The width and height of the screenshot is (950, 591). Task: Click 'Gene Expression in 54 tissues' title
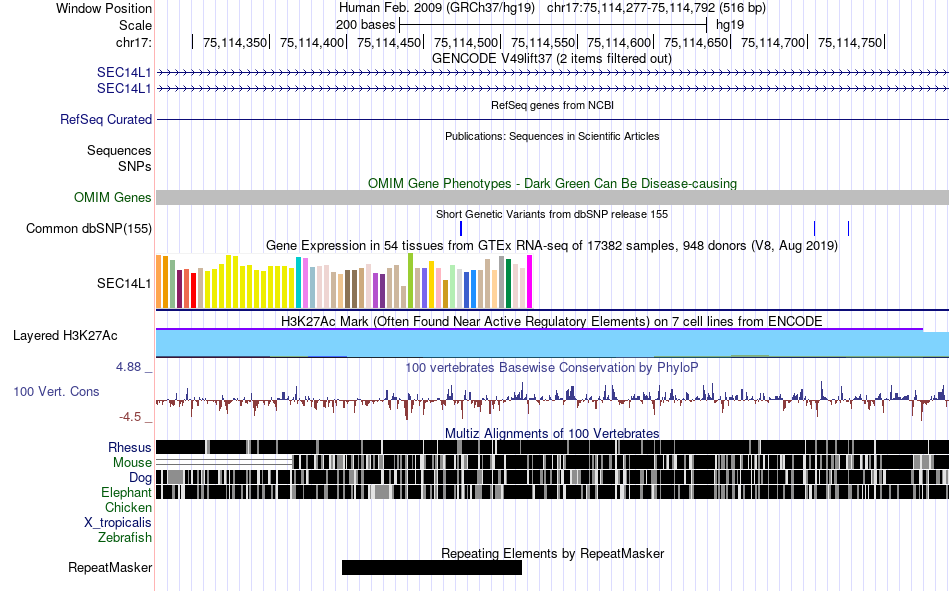pos(551,245)
